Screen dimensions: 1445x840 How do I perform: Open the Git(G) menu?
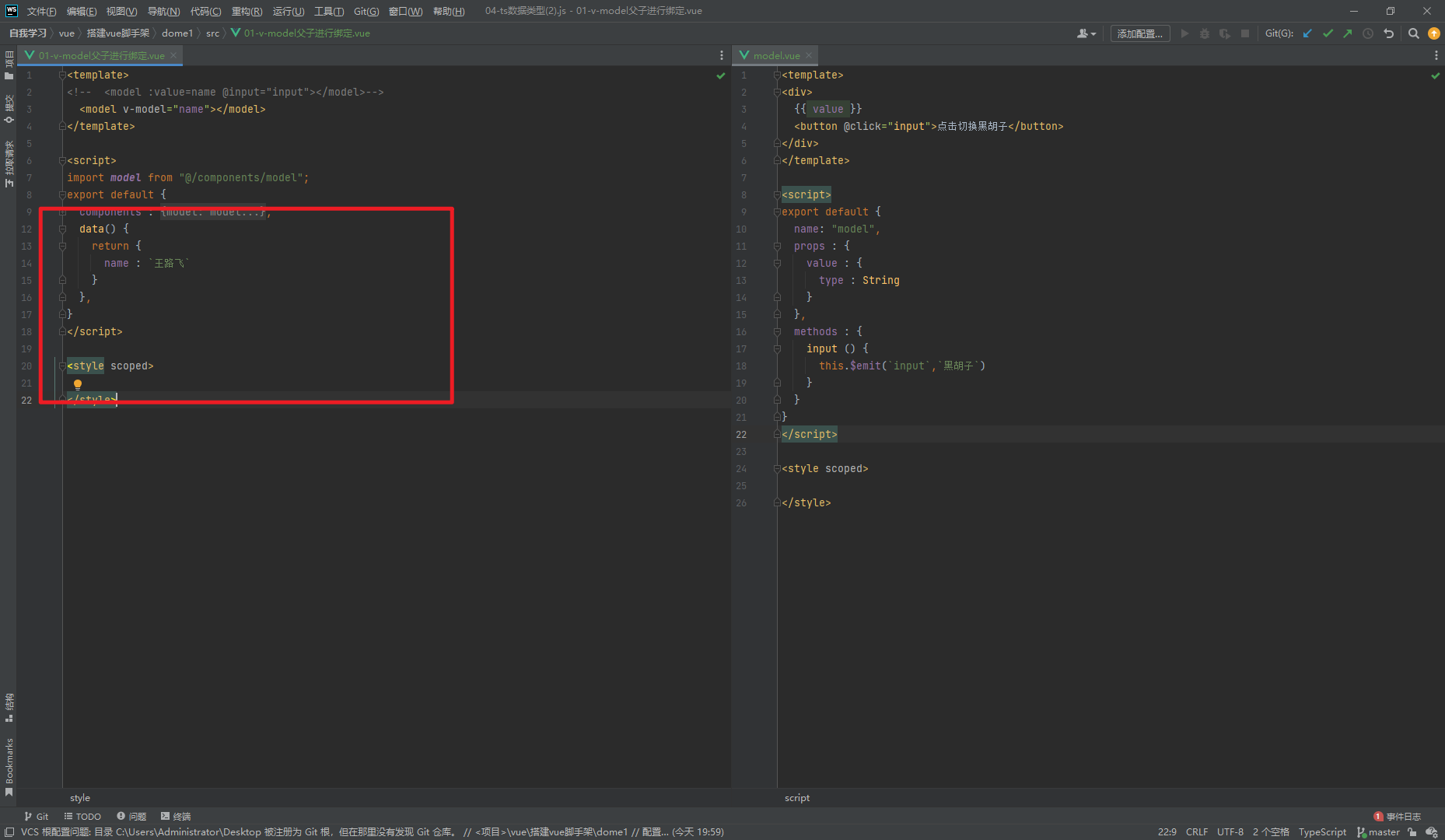(x=366, y=11)
